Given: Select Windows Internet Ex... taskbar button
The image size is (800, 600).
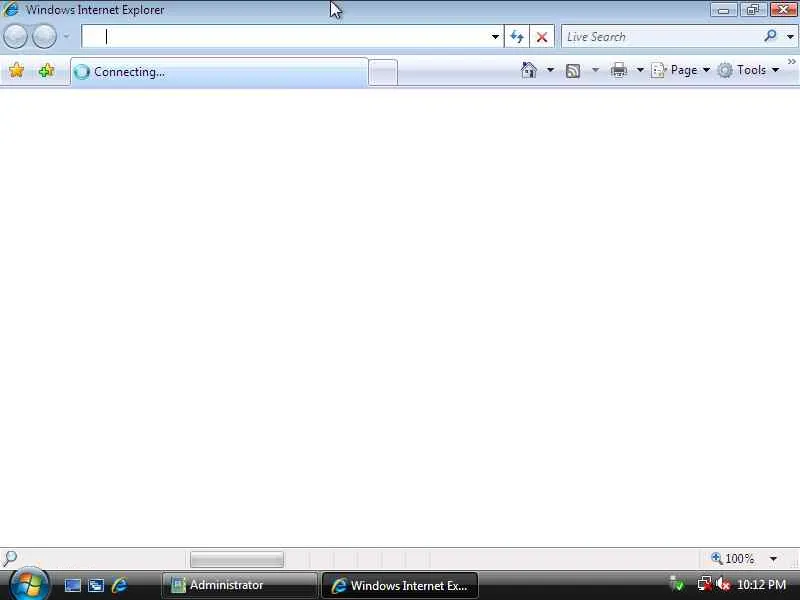Looking at the screenshot, I should click(399, 585).
